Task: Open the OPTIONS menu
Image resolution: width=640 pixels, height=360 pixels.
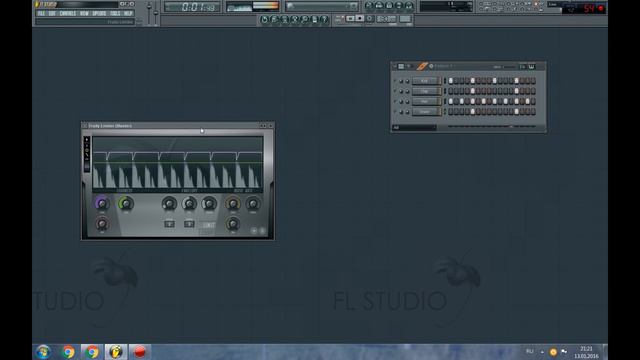Action: click(99, 13)
